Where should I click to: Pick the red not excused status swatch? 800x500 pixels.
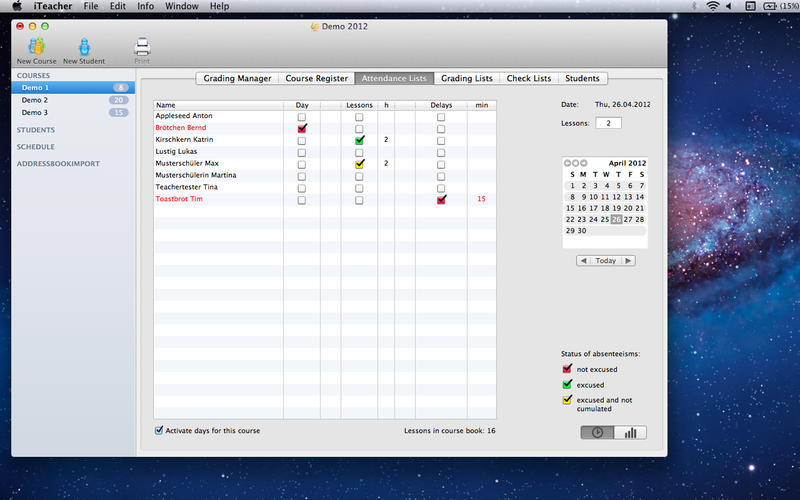click(x=567, y=369)
